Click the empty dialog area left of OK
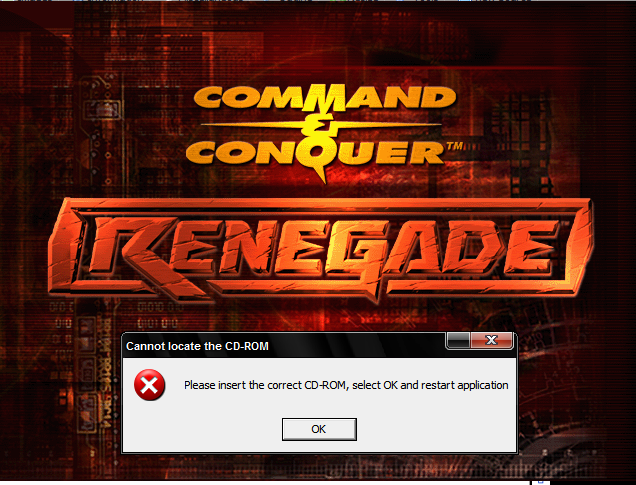Image resolution: width=636 pixels, height=485 pixels. (203, 429)
